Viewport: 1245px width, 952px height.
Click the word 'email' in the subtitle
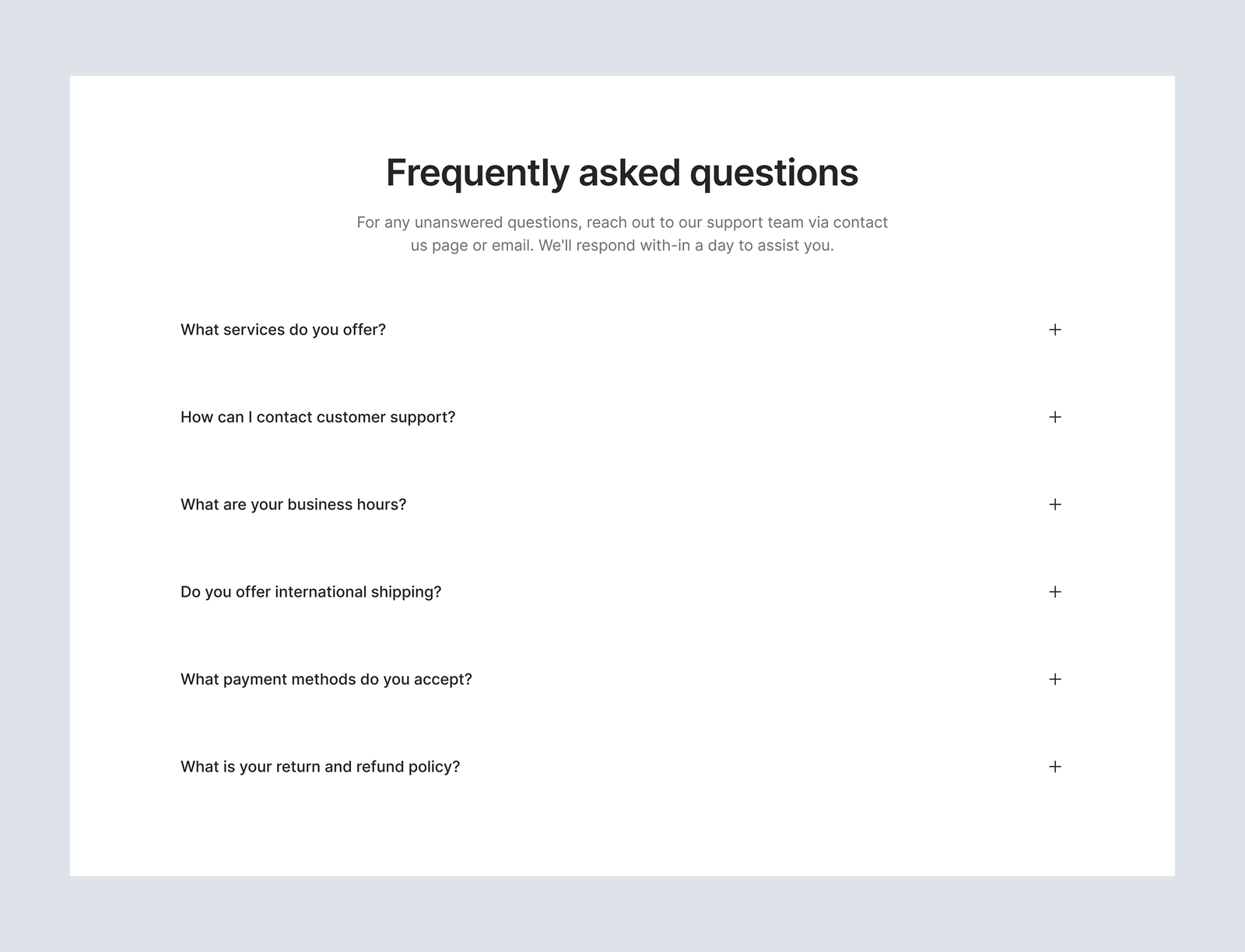(x=511, y=246)
